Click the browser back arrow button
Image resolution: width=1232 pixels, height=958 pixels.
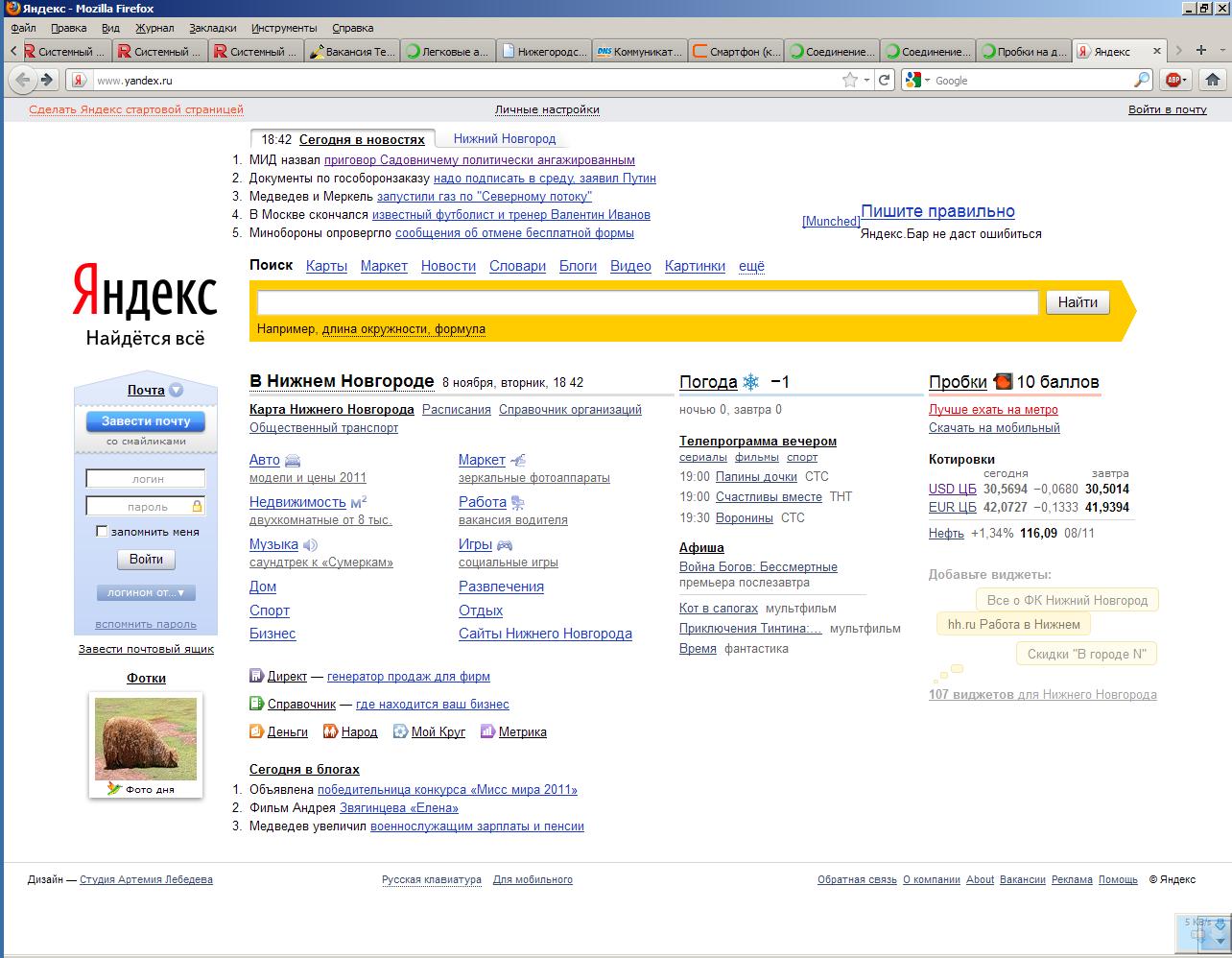(23, 80)
